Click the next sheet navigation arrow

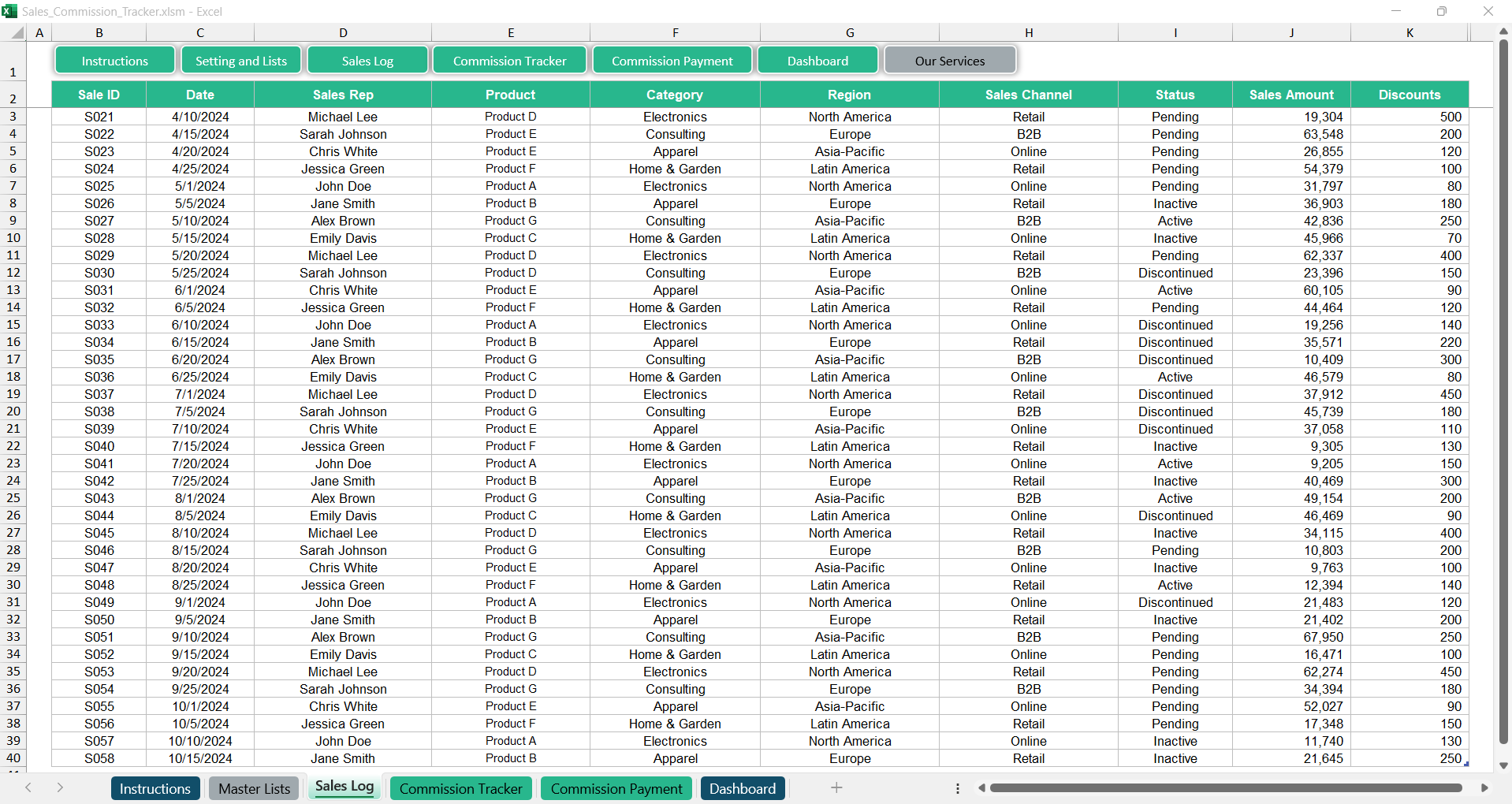coord(60,787)
